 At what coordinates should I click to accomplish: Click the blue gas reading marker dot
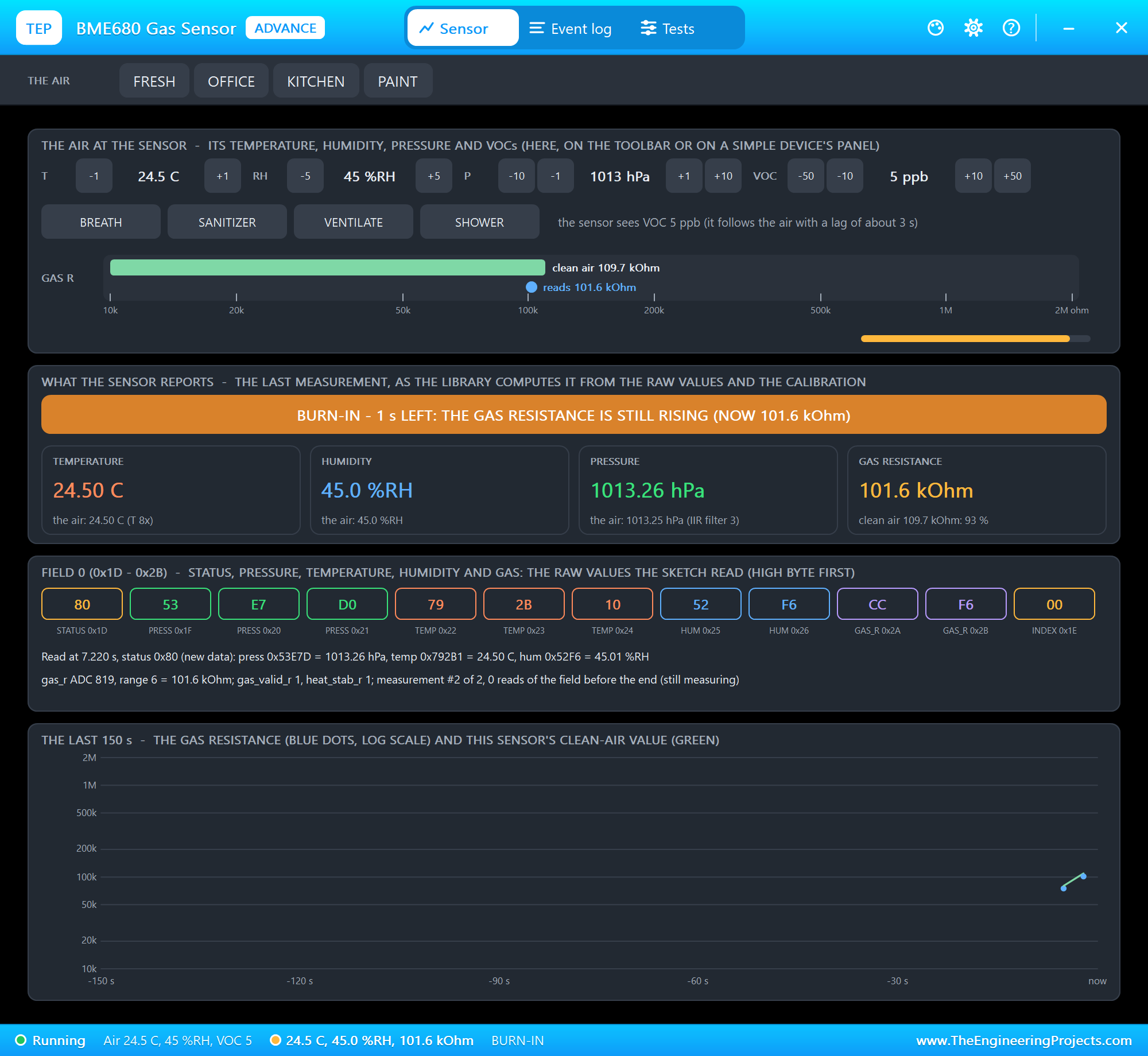tap(532, 287)
